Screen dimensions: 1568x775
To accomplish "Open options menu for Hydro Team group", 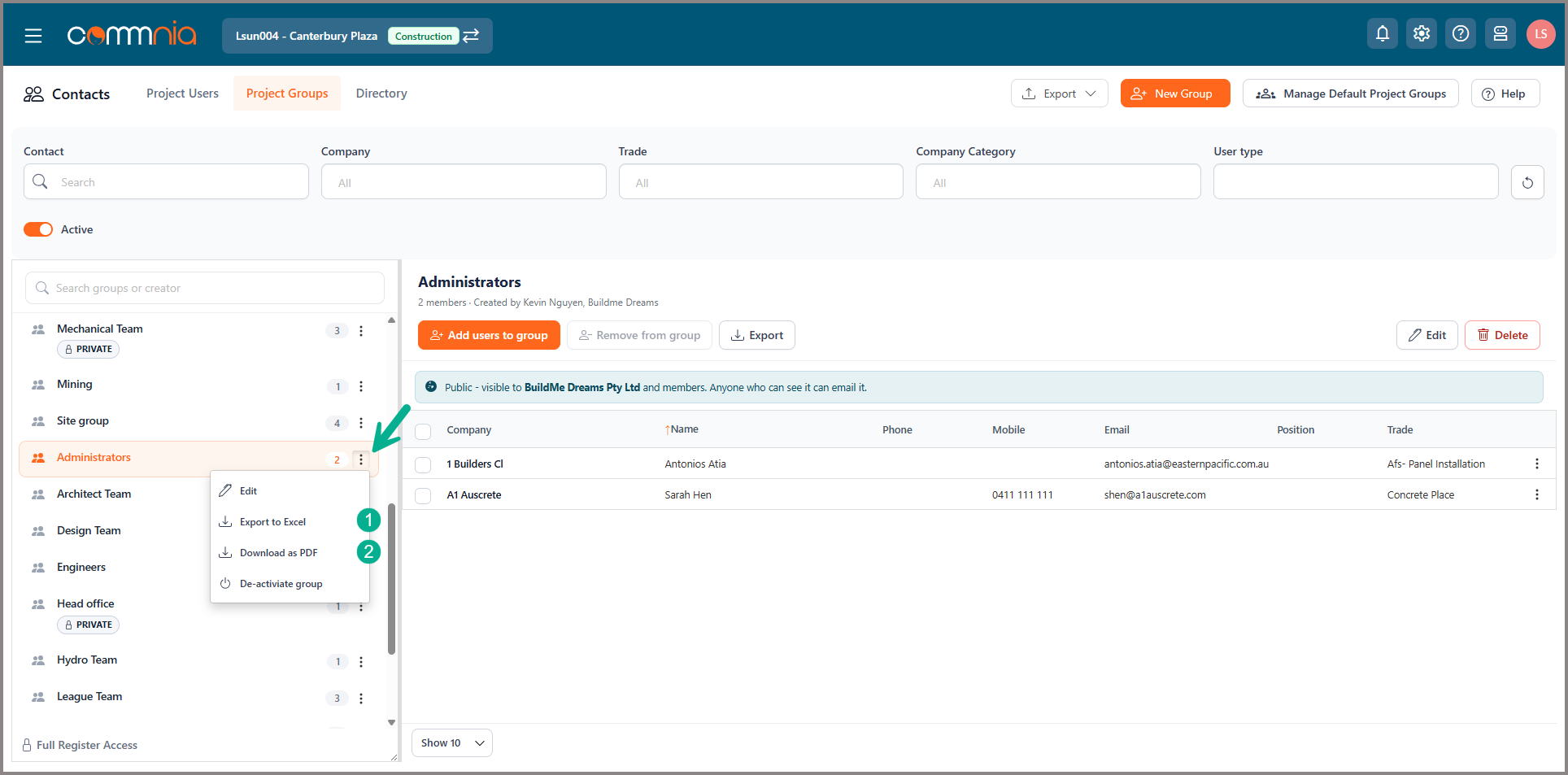I will pos(361,662).
